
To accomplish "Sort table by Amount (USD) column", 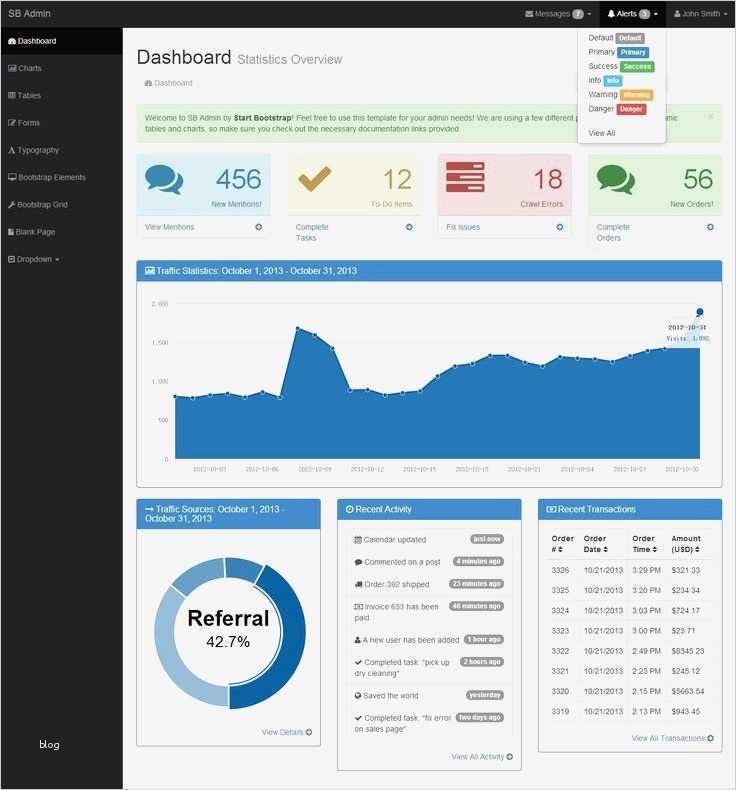I will [x=686, y=544].
